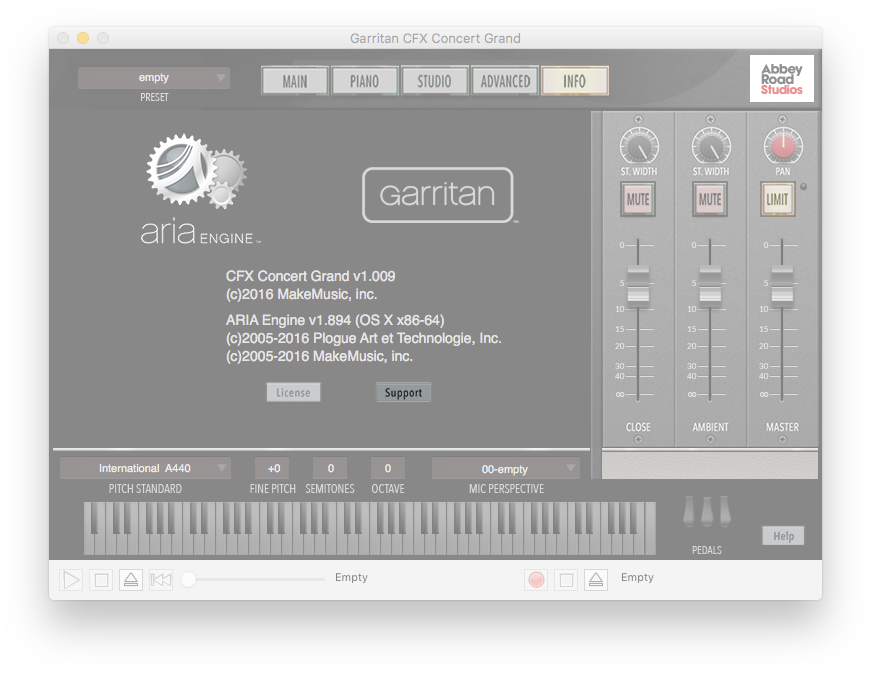Minimize the window with the yellow button

tap(83, 38)
